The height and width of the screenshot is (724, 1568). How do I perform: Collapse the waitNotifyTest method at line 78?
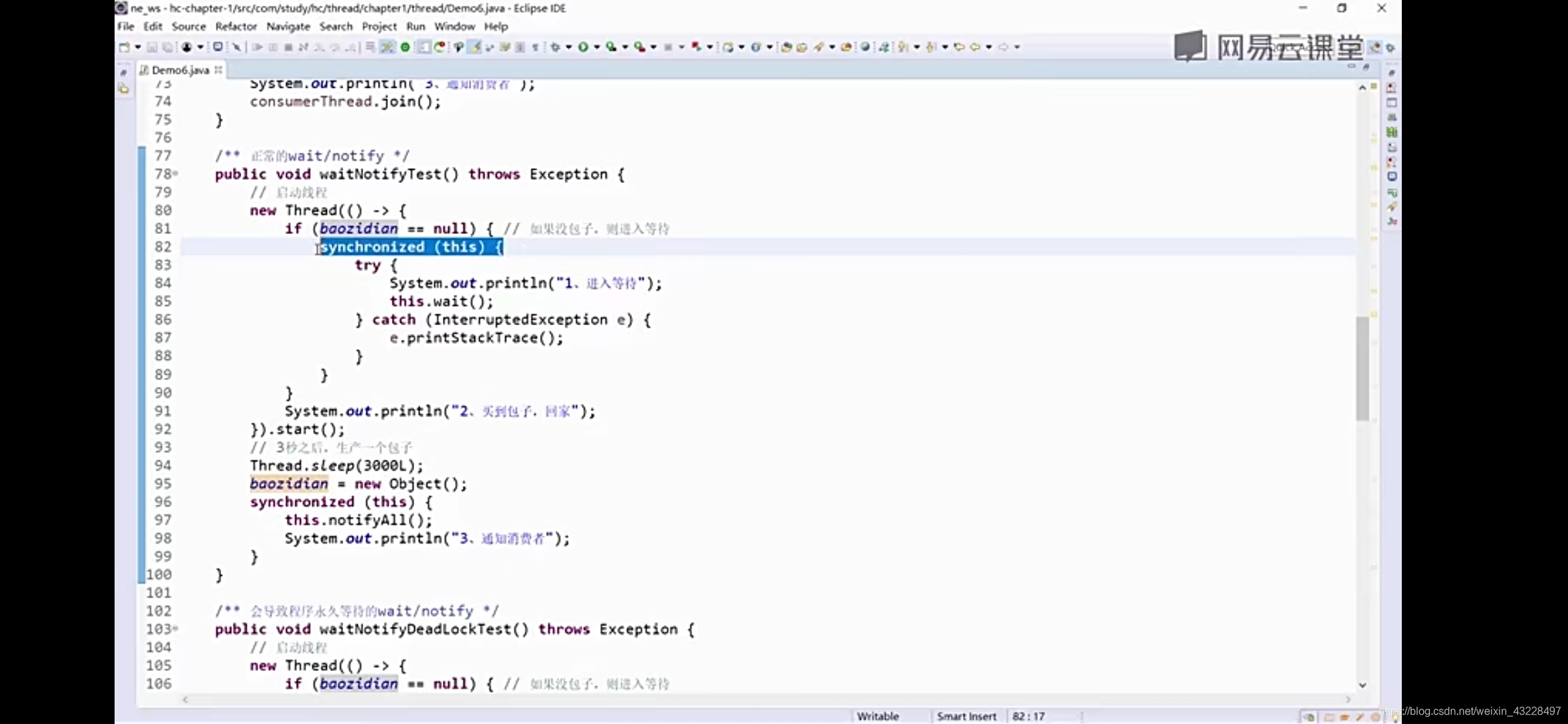[176, 174]
